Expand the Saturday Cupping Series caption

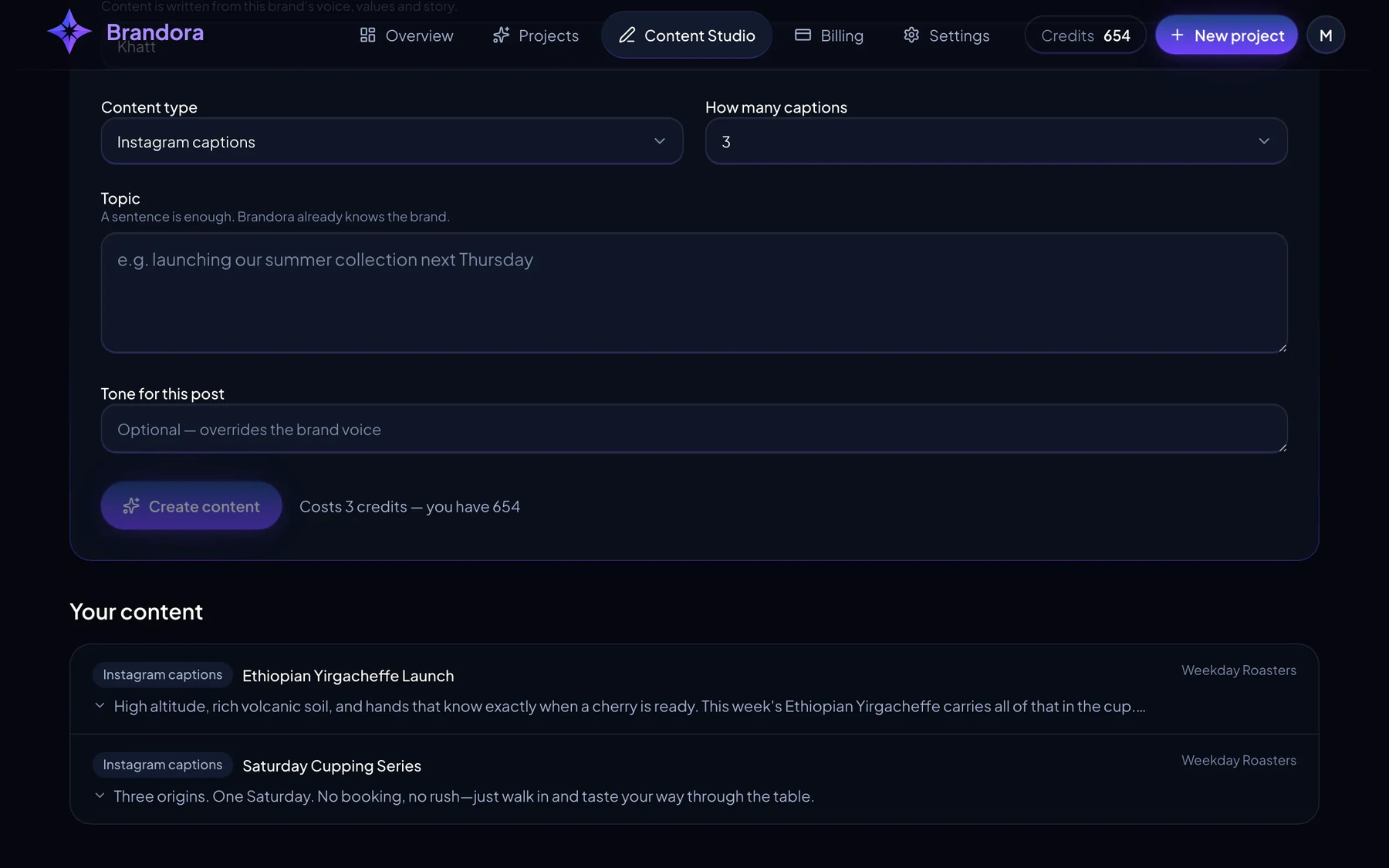click(100, 795)
